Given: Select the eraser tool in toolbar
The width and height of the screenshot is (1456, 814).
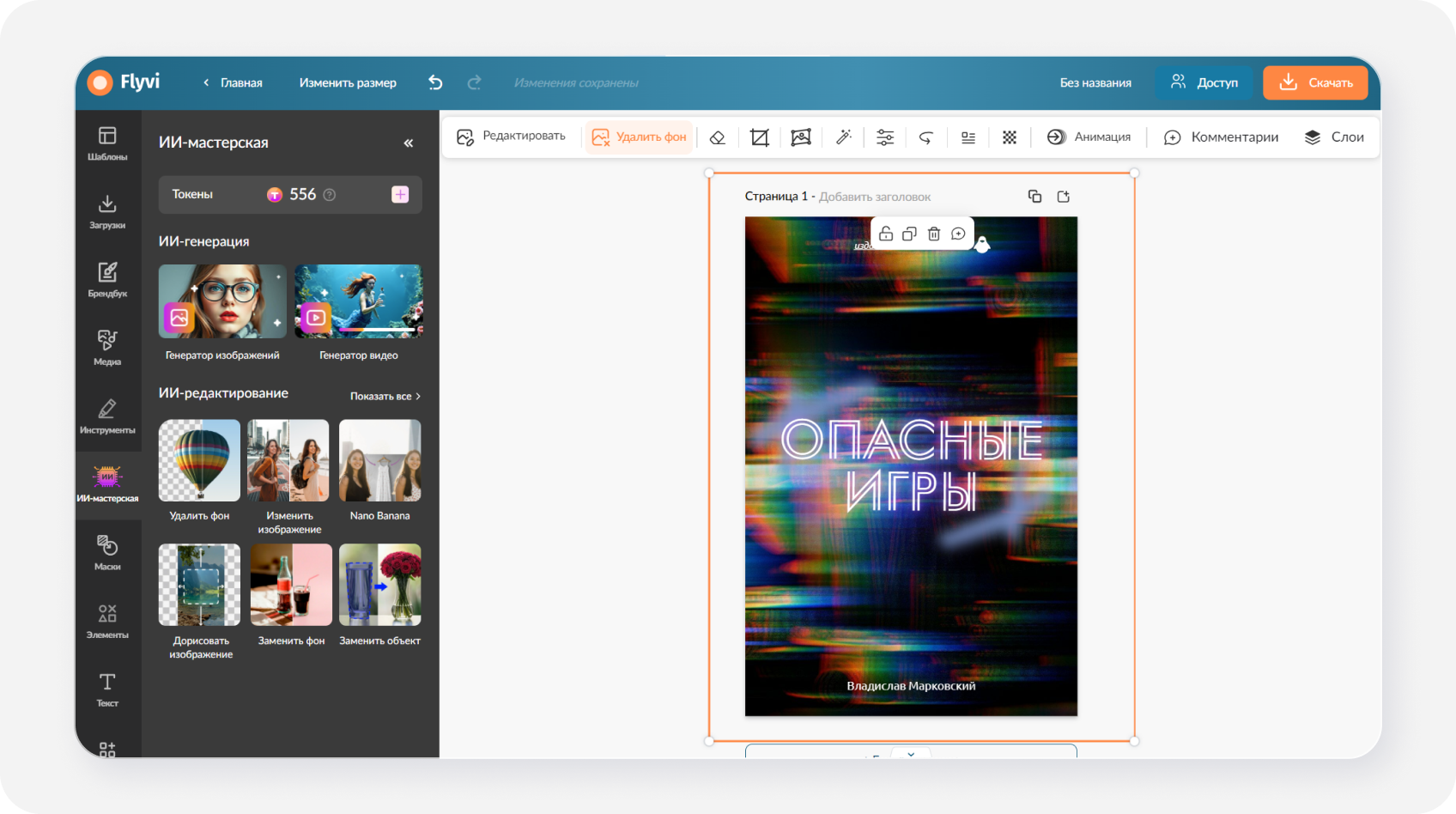Looking at the screenshot, I should coord(718,137).
